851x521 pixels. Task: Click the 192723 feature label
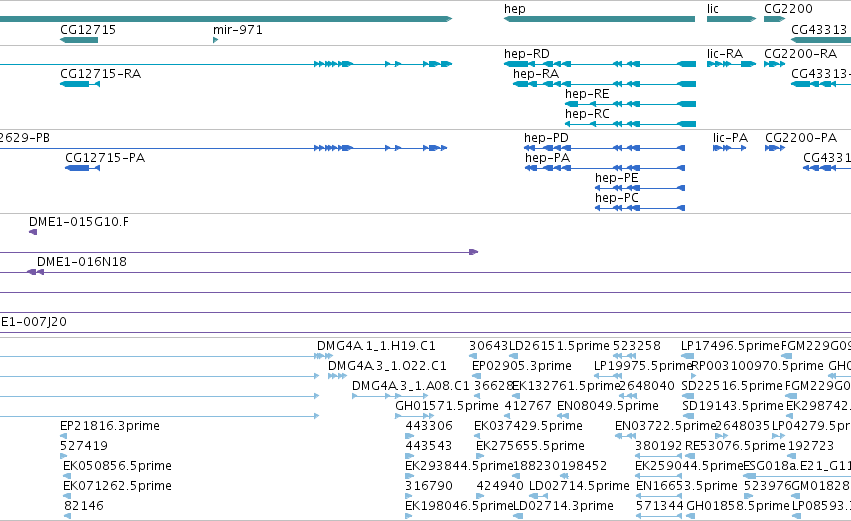point(811,446)
